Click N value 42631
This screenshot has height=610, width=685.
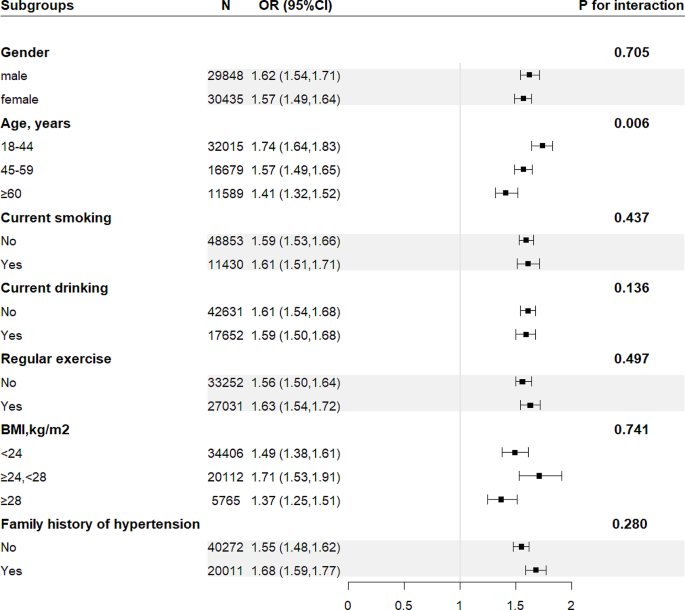point(225,312)
